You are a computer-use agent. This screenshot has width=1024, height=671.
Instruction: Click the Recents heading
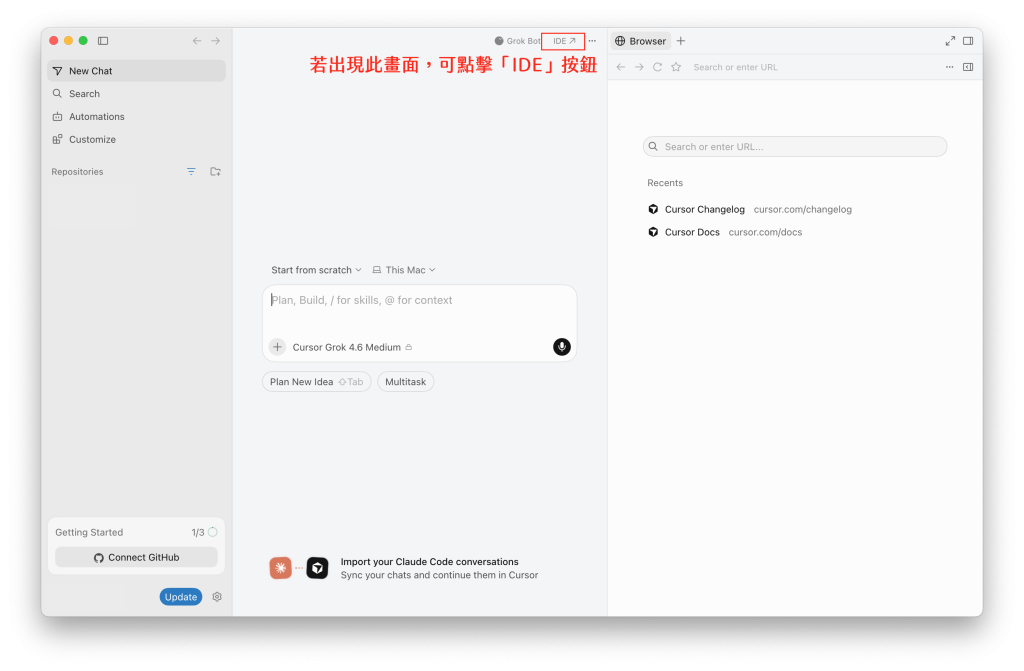[665, 183]
